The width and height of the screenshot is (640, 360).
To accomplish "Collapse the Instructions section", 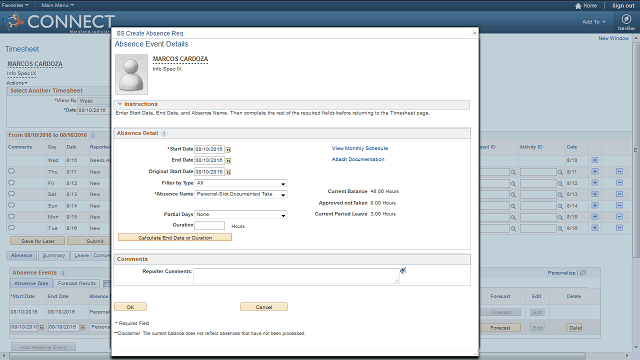I will (120, 104).
